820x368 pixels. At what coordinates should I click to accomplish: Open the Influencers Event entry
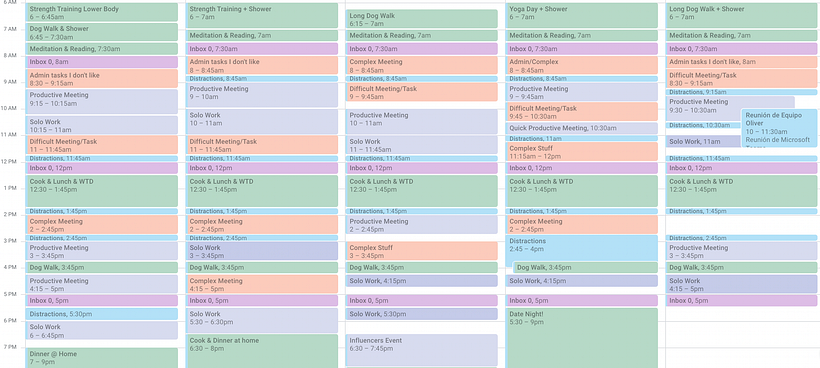(x=422, y=350)
